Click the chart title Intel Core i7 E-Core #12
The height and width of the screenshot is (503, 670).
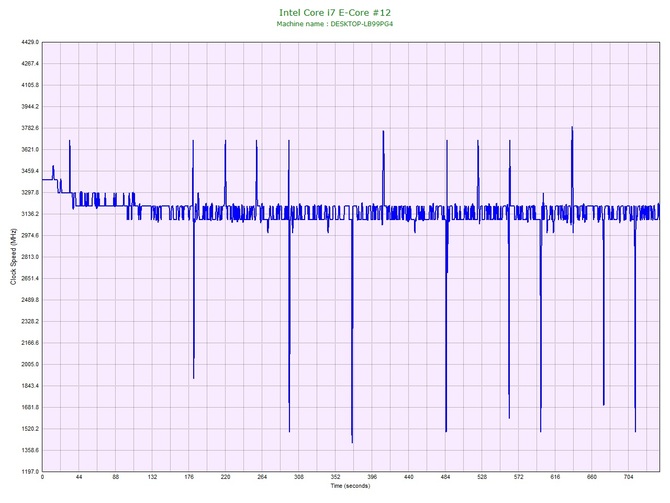(335, 12)
